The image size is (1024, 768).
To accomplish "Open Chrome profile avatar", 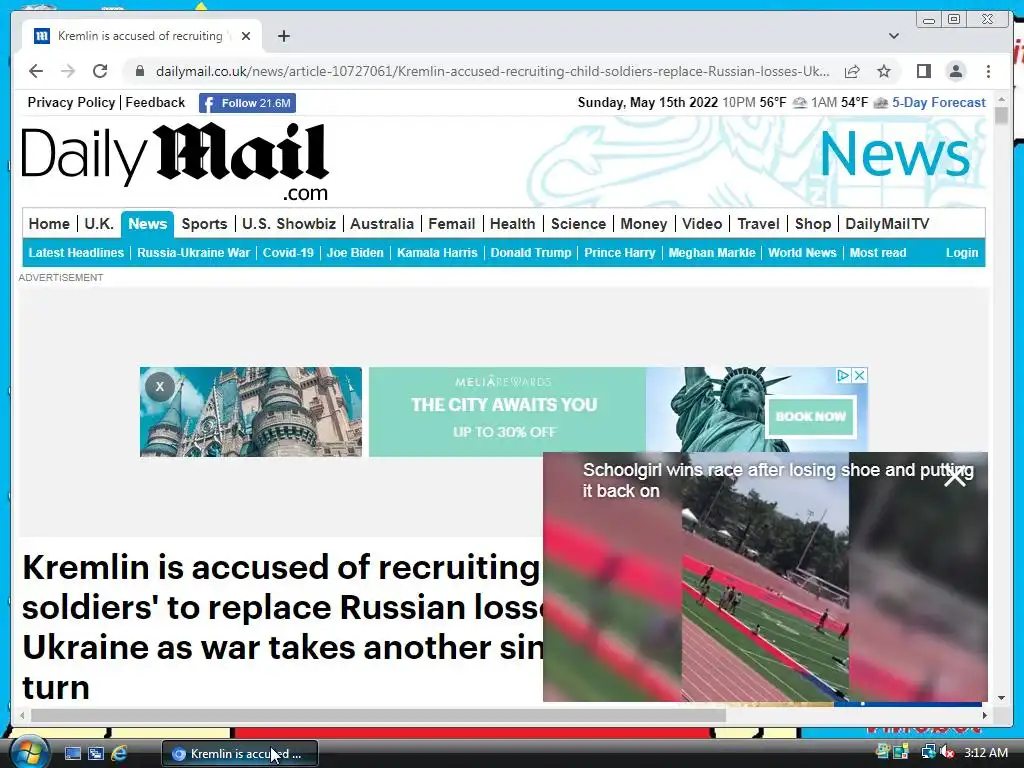I will click(955, 71).
